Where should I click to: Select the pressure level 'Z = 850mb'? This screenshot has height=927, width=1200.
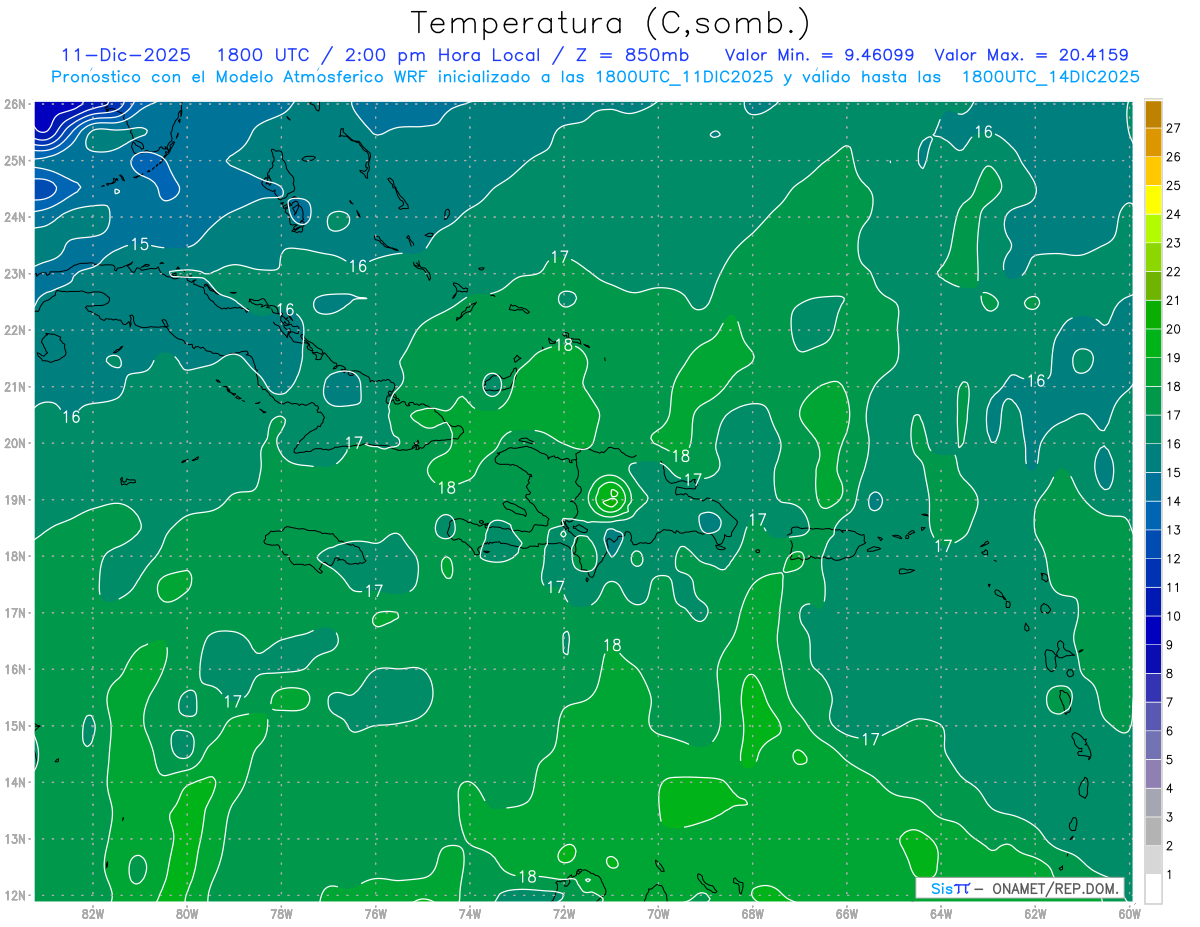pos(629,55)
